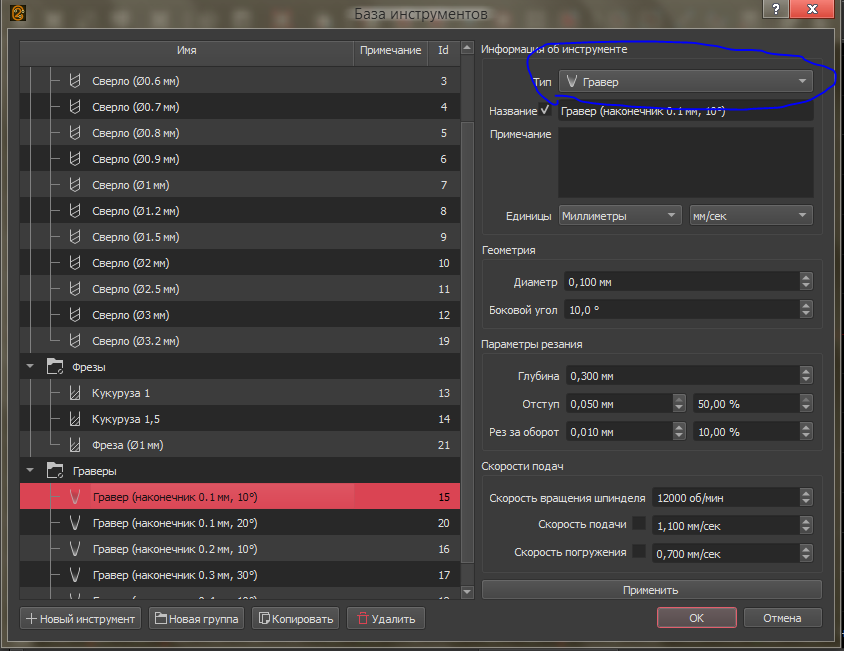Select the Кукуруза 1,5 tool row

pos(240,419)
